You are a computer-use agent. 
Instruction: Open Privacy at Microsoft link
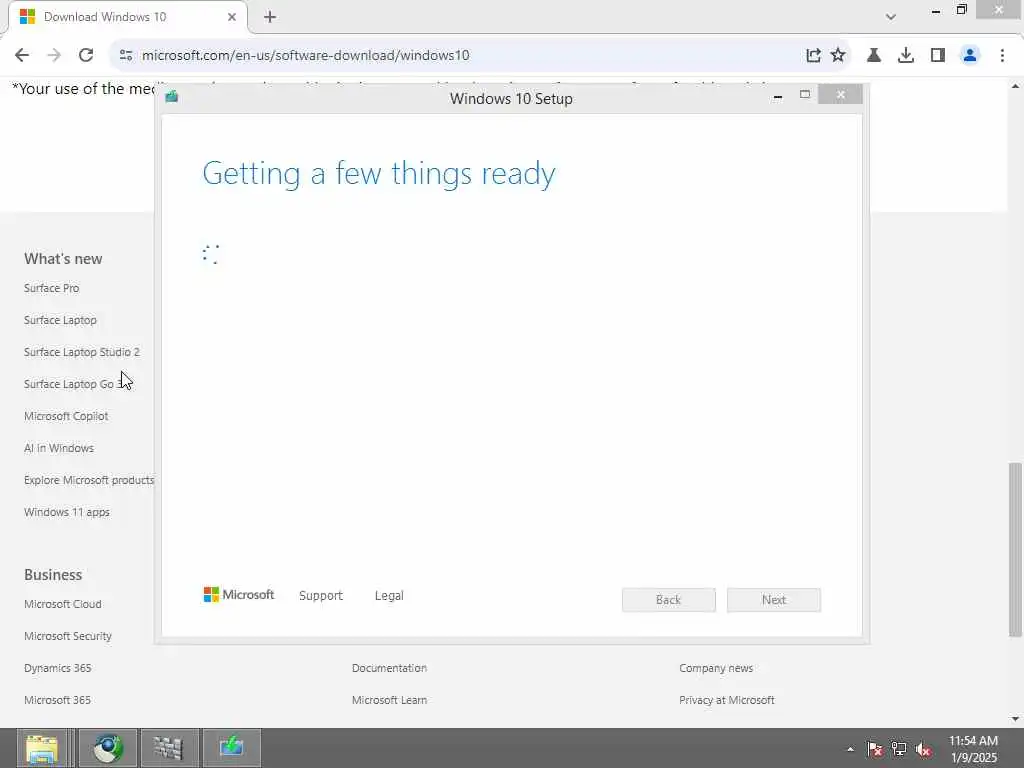[x=727, y=700]
